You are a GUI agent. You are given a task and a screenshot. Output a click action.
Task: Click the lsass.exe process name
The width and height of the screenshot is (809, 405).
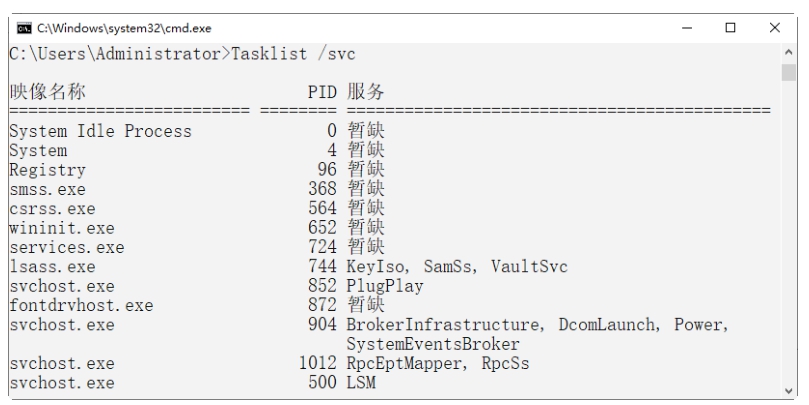(53, 267)
